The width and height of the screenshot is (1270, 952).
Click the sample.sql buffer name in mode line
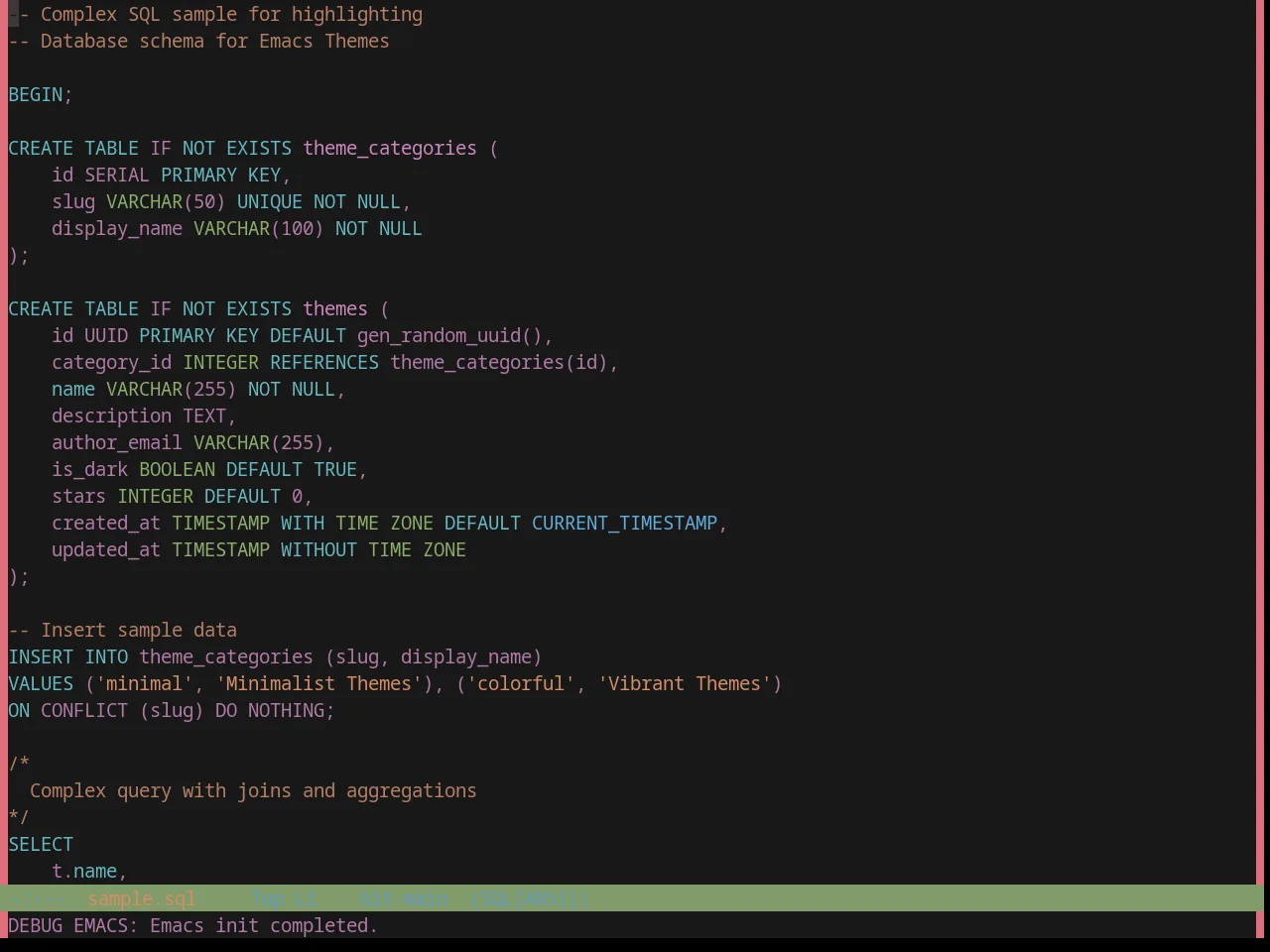[142, 898]
